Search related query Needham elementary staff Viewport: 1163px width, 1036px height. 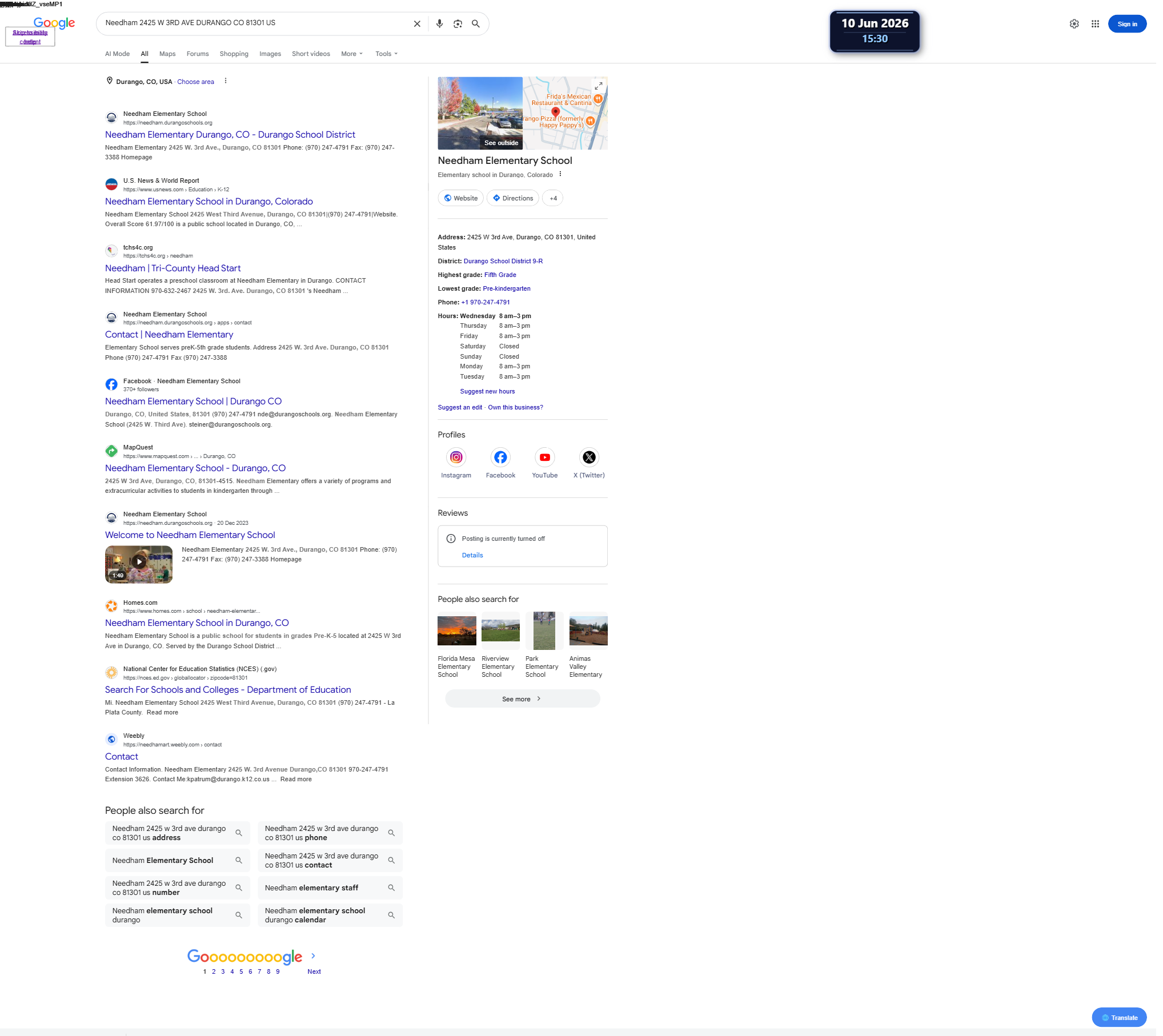[x=330, y=888]
